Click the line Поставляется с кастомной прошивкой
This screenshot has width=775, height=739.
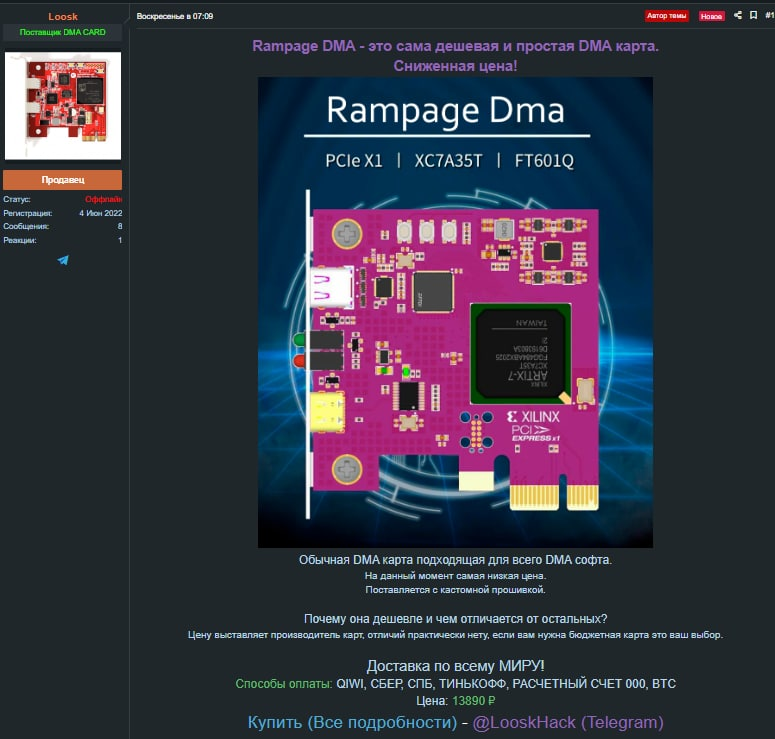tap(455, 590)
